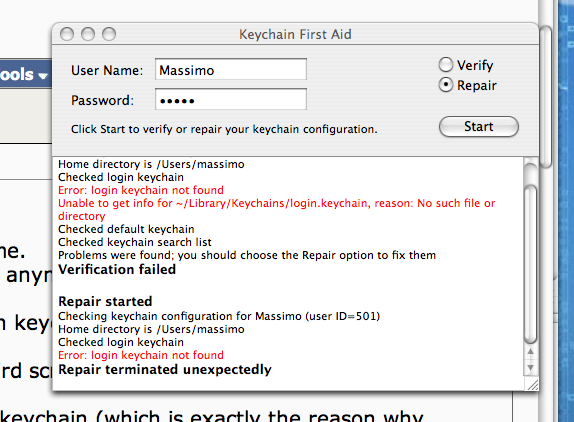Select the Verify radio button

coord(446,65)
